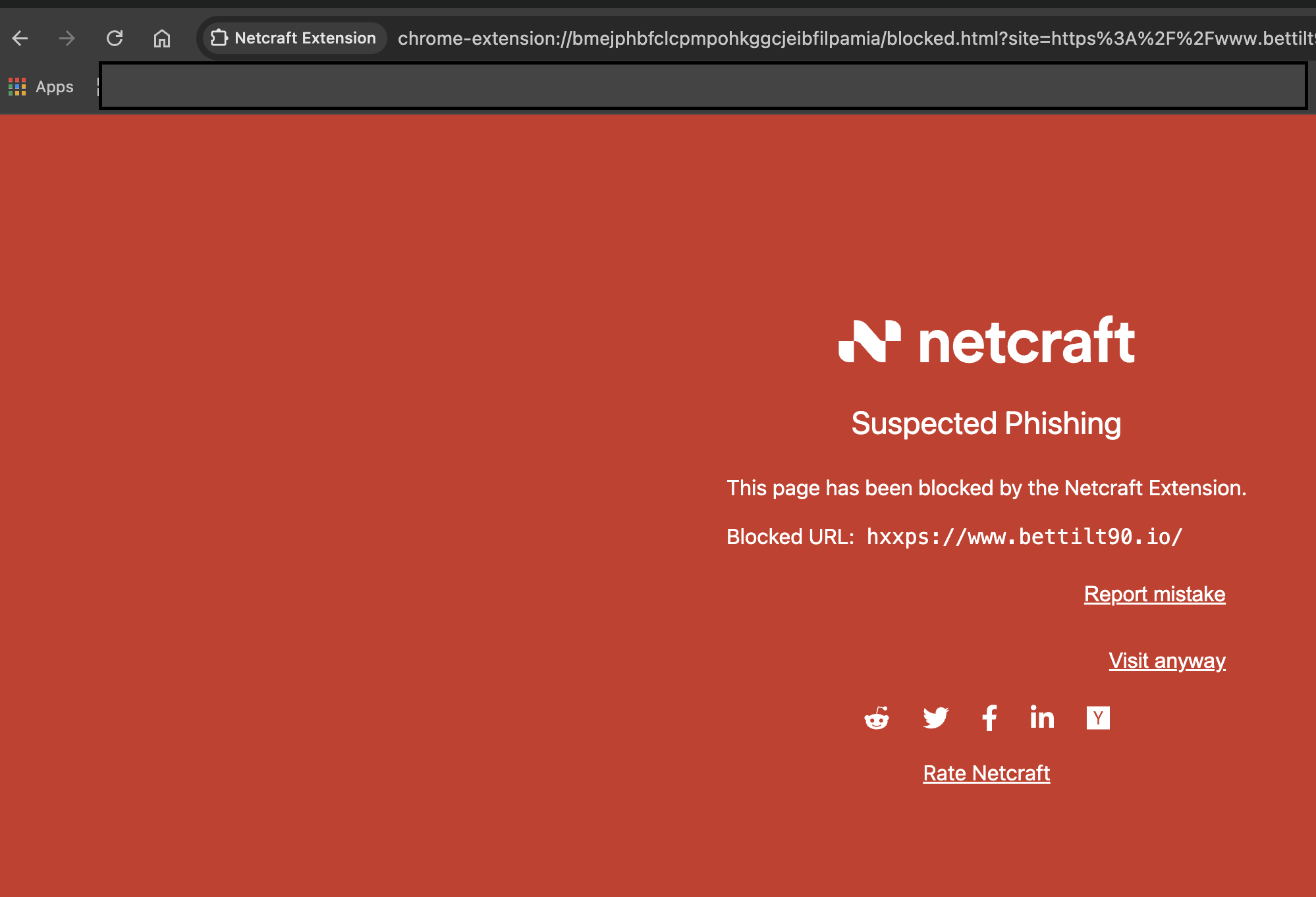The image size is (1316, 897).
Task: Share on Reddit via the Reddit icon
Action: (x=877, y=718)
